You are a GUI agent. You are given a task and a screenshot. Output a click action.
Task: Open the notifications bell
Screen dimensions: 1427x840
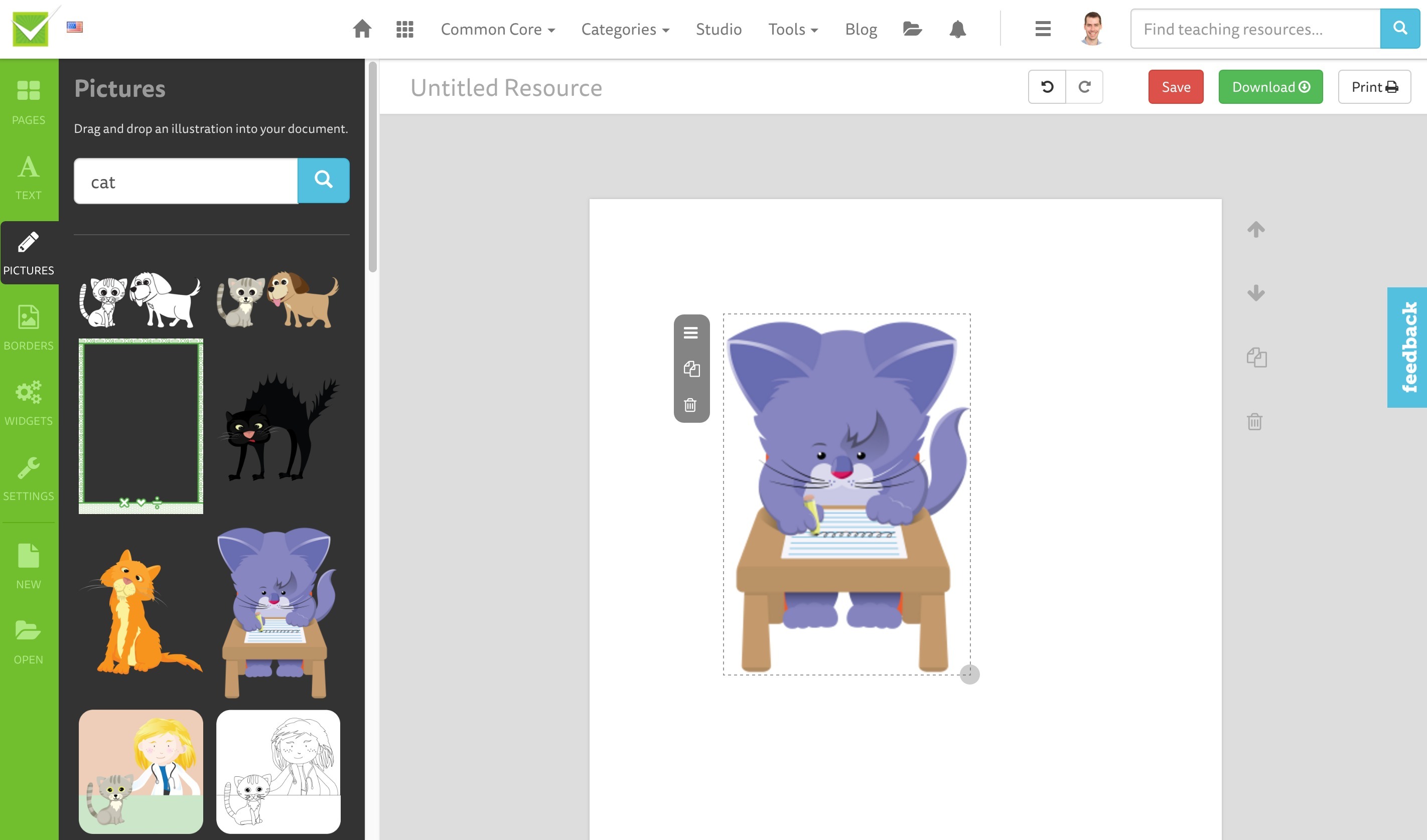pos(957,29)
